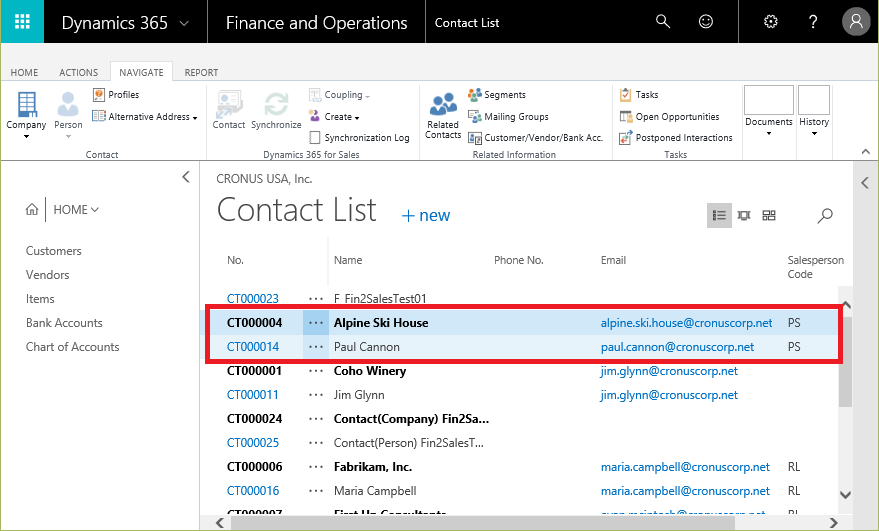Click the + new contact button
This screenshot has width=879, height=531.
point(426,215)
